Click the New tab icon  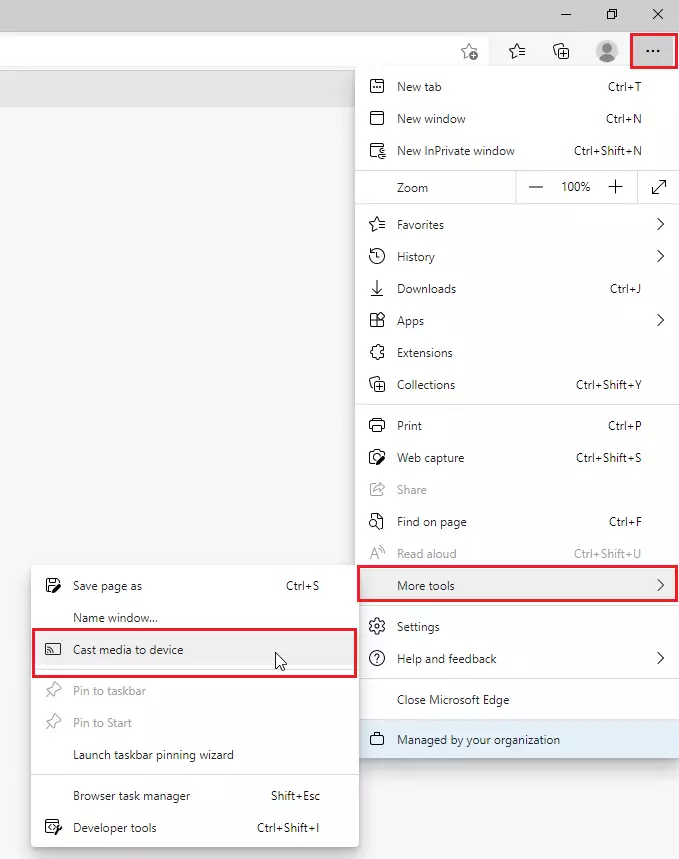click(377, 87)
